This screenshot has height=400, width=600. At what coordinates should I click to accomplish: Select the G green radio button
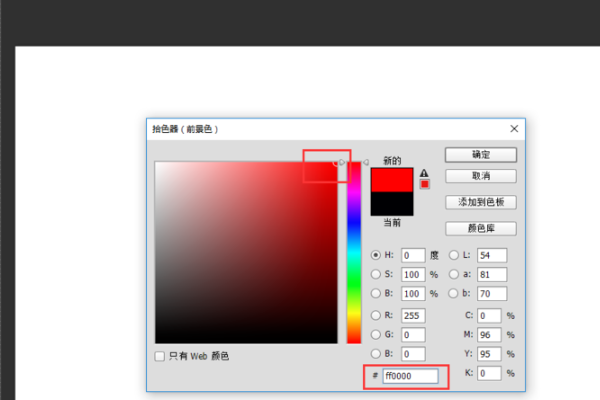click(376, 334)
